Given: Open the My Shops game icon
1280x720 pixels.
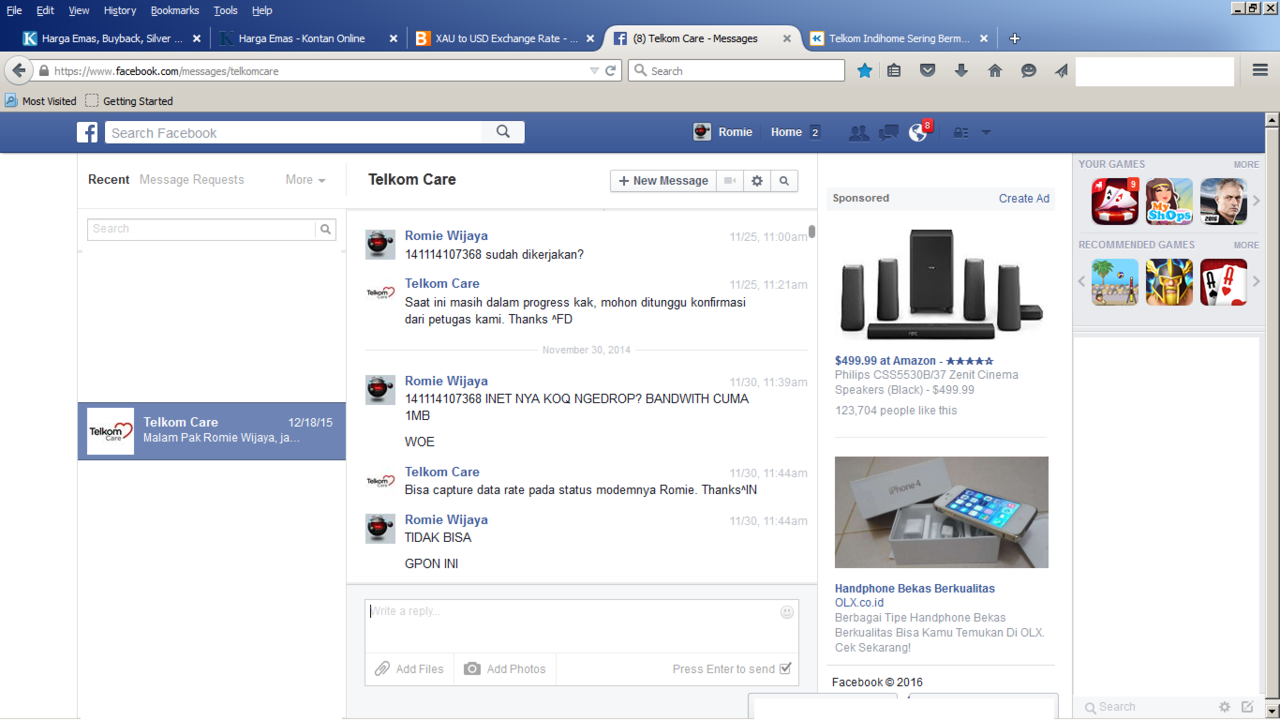Looking at the screenshot, I should (x=1169, y=201).
